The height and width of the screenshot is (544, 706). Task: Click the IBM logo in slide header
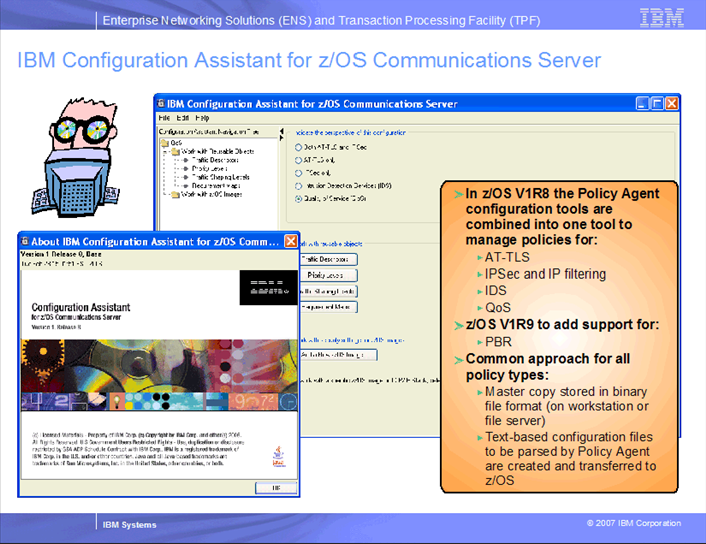(x=662, y=18)
